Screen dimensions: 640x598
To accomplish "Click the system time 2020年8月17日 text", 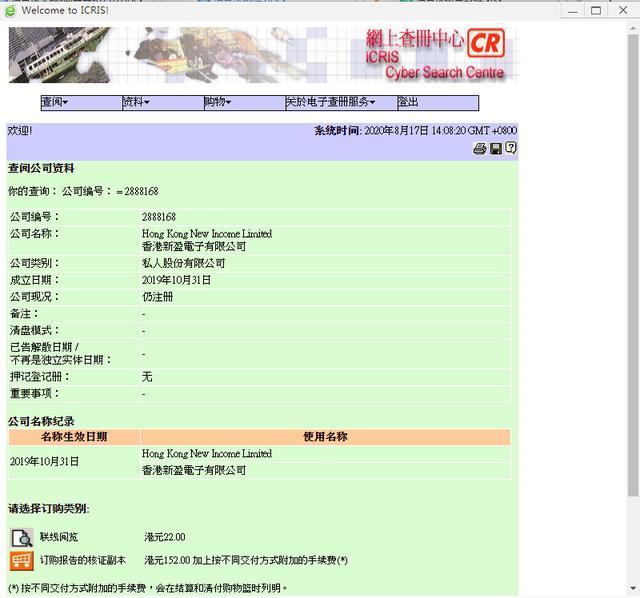I will click(440, 131).
